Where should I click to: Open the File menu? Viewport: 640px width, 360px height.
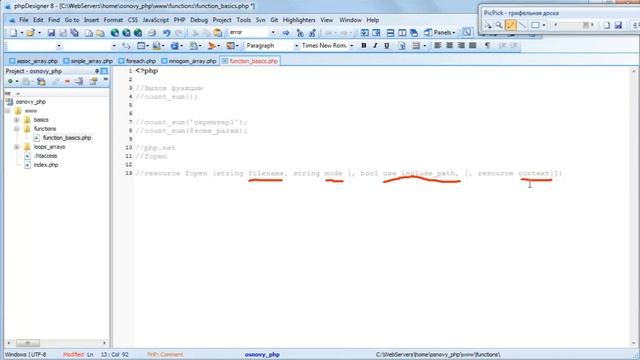pyautogui.click(x=23, y=20)
